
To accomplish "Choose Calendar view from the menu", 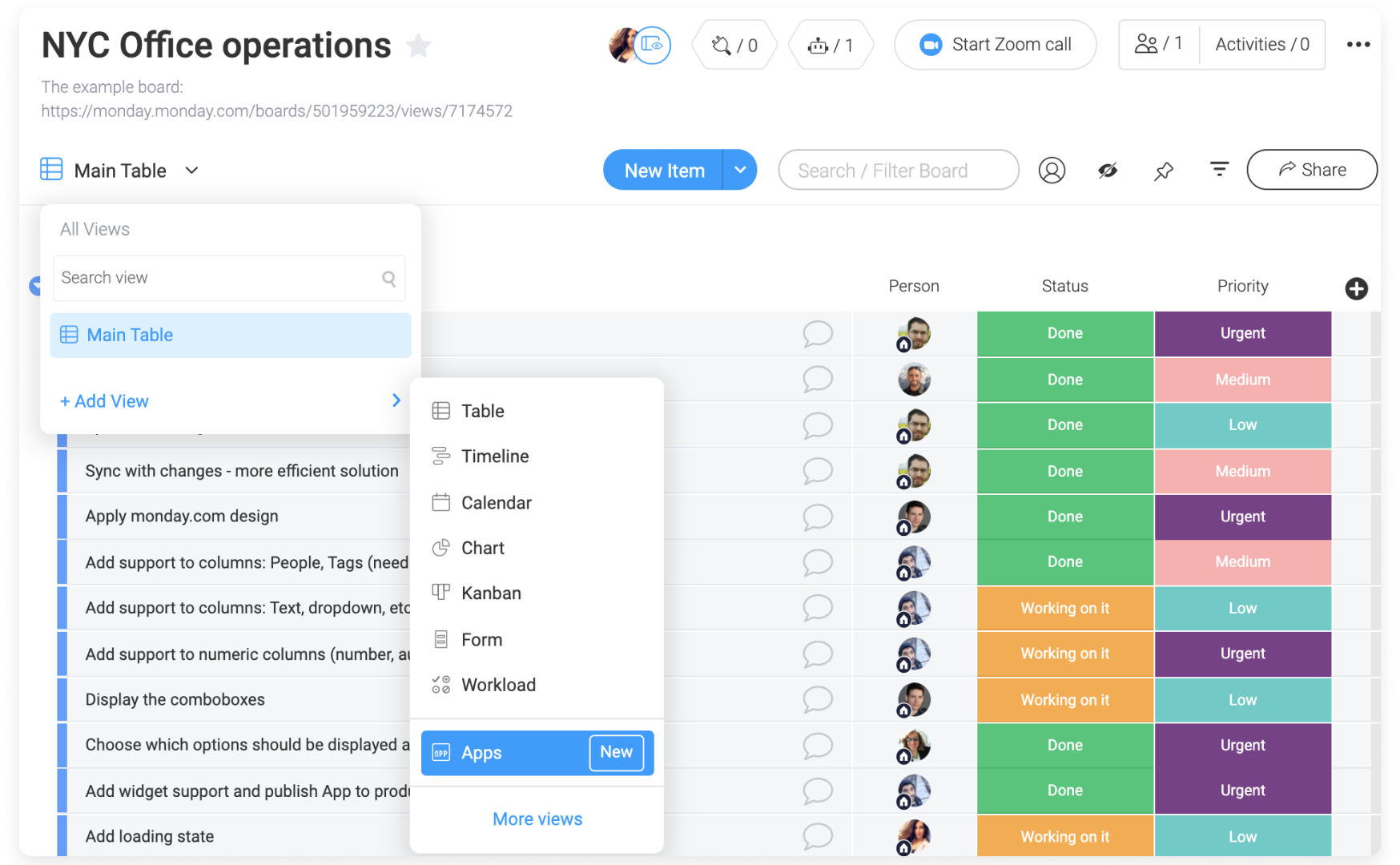I will (497, 502).
